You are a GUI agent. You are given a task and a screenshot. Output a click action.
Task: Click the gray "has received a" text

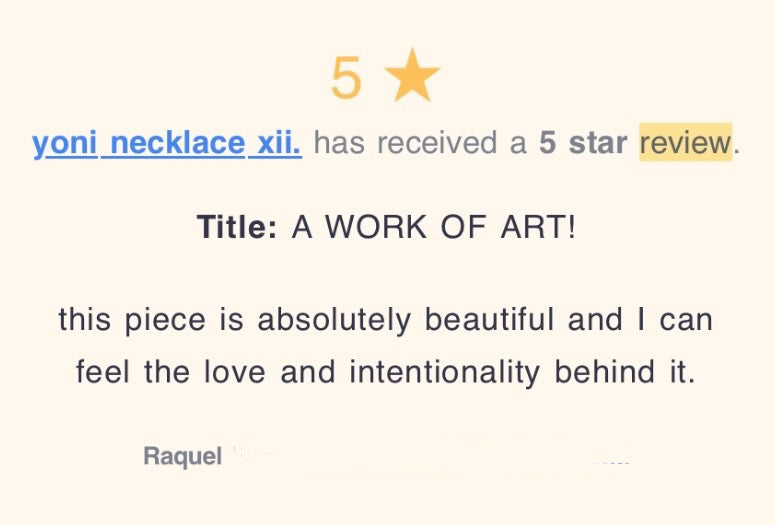click(x=420, y=143)
